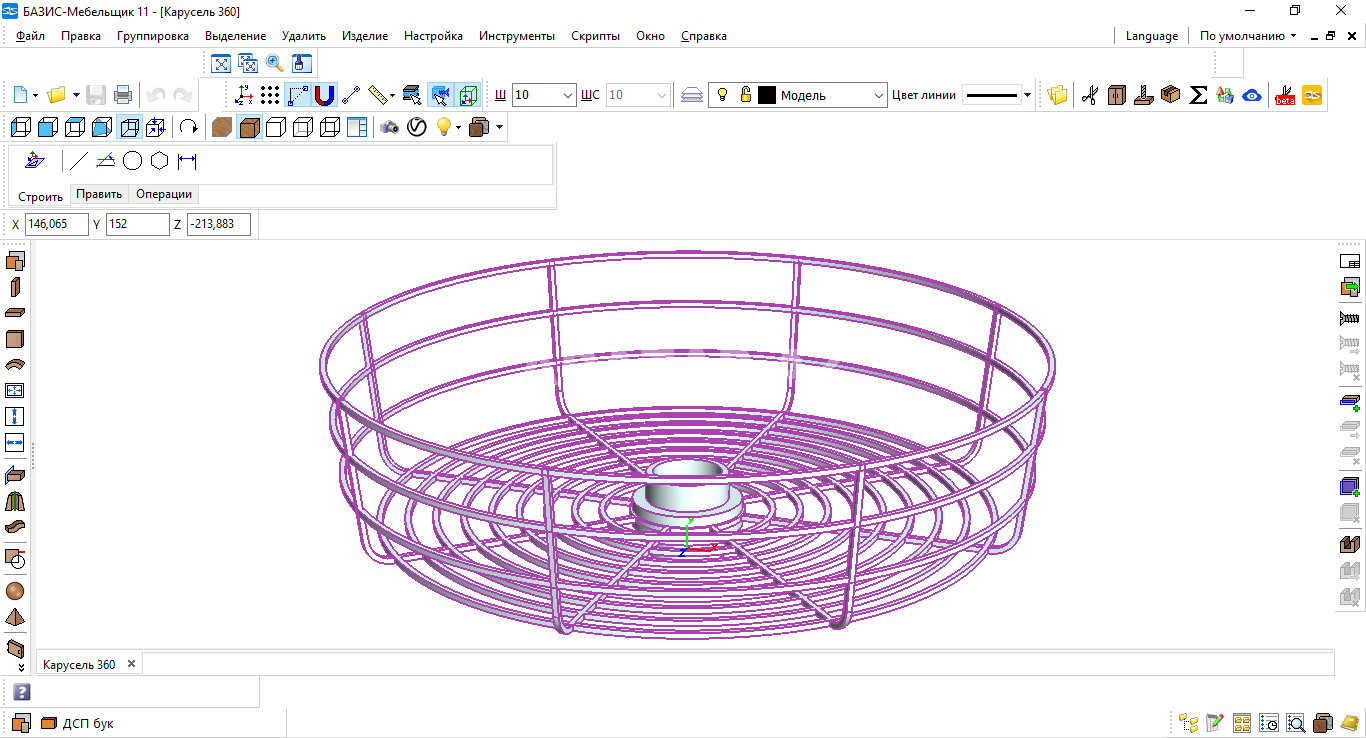
Task: Expand the arrow beside the Open folder icon
Action: [x=76, y=96]
